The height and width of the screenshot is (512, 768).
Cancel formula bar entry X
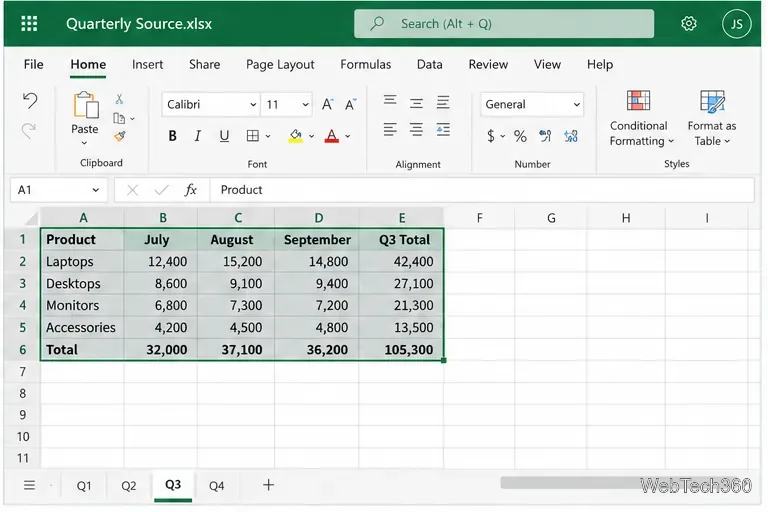[x=132, y=190]
